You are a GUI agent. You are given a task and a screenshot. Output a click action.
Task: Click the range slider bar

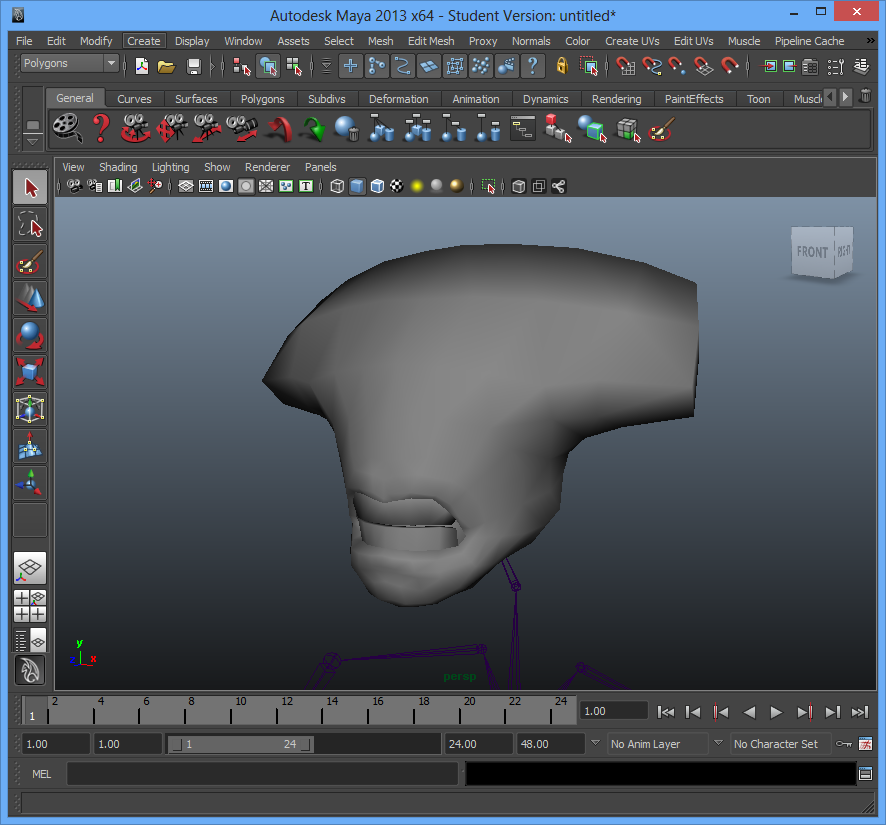[239, 744]
